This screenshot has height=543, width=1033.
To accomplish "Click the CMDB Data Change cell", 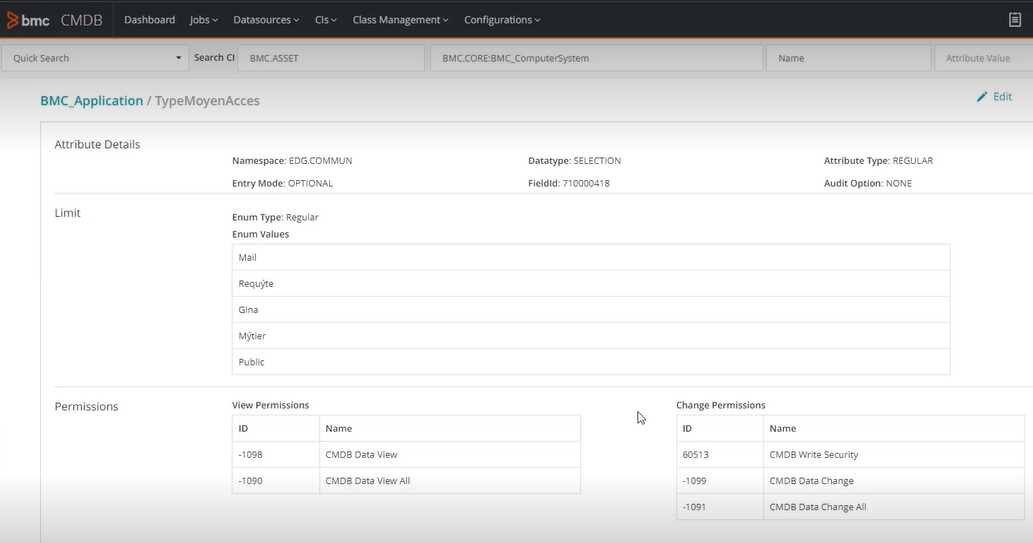I will pos(893,481).
